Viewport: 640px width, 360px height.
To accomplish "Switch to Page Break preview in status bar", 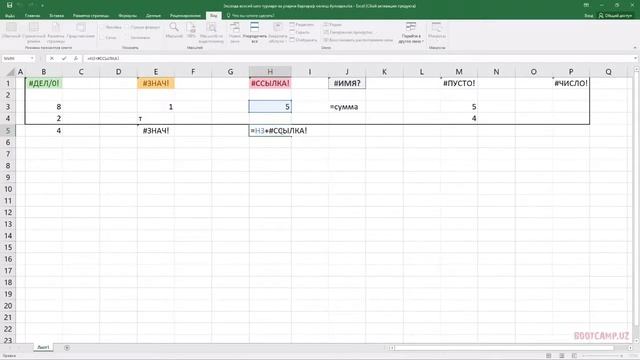I will [574, 356].
